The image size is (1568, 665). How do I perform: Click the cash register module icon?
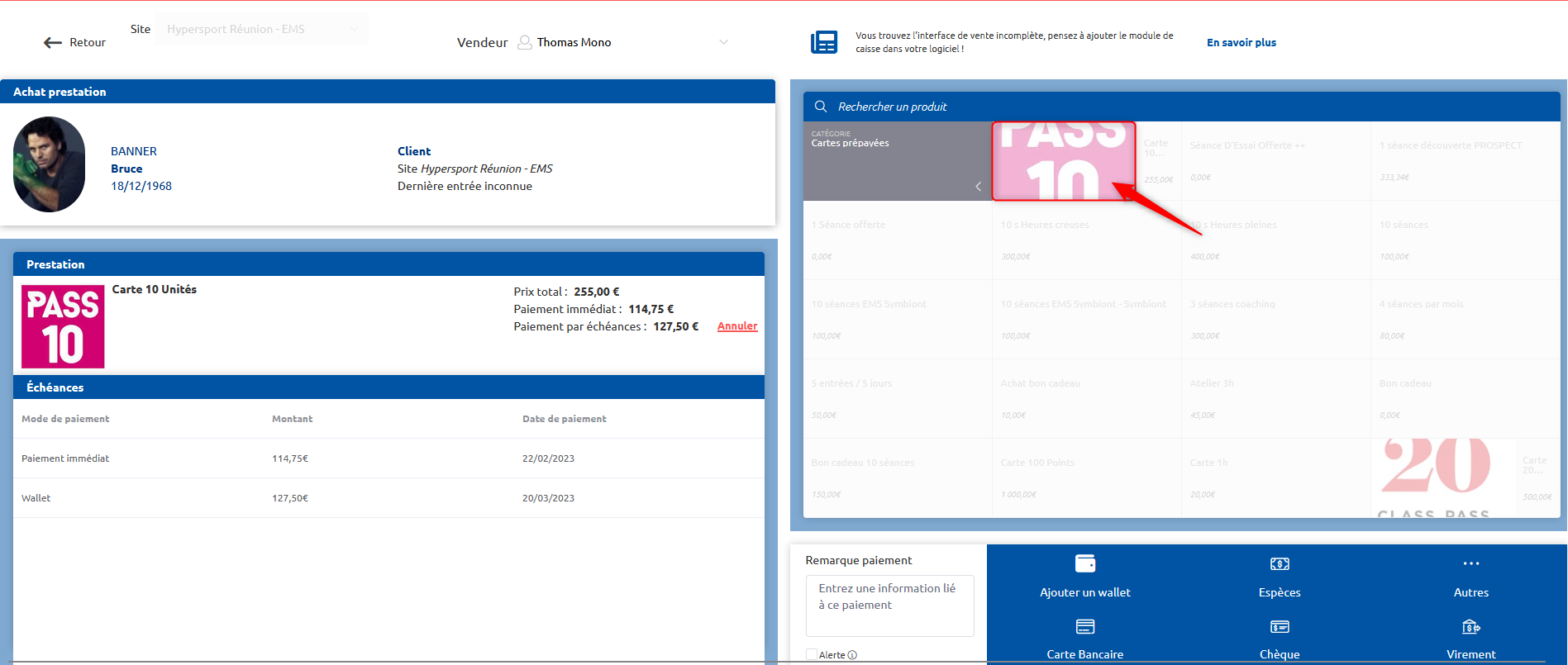(824, 42)
